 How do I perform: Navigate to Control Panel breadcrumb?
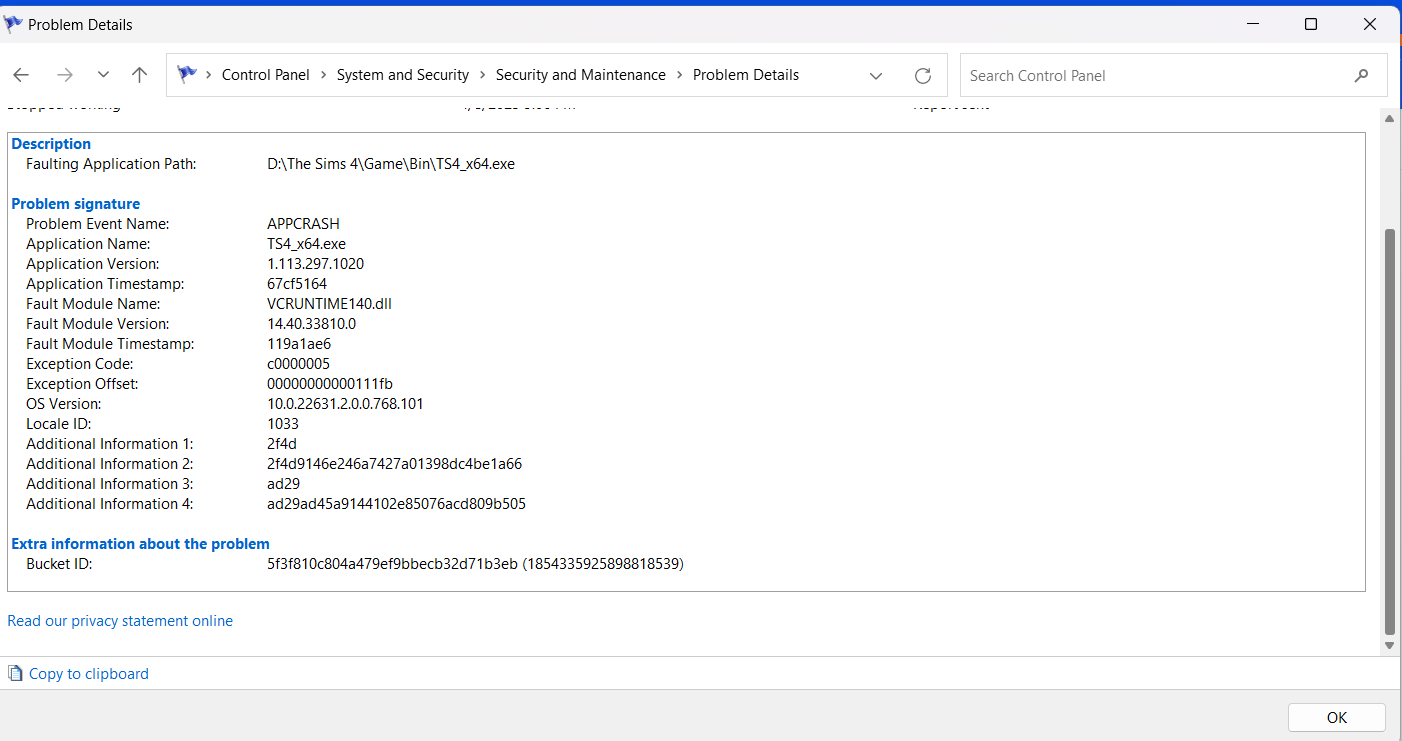pyautogui.click(x=265, y=75)
